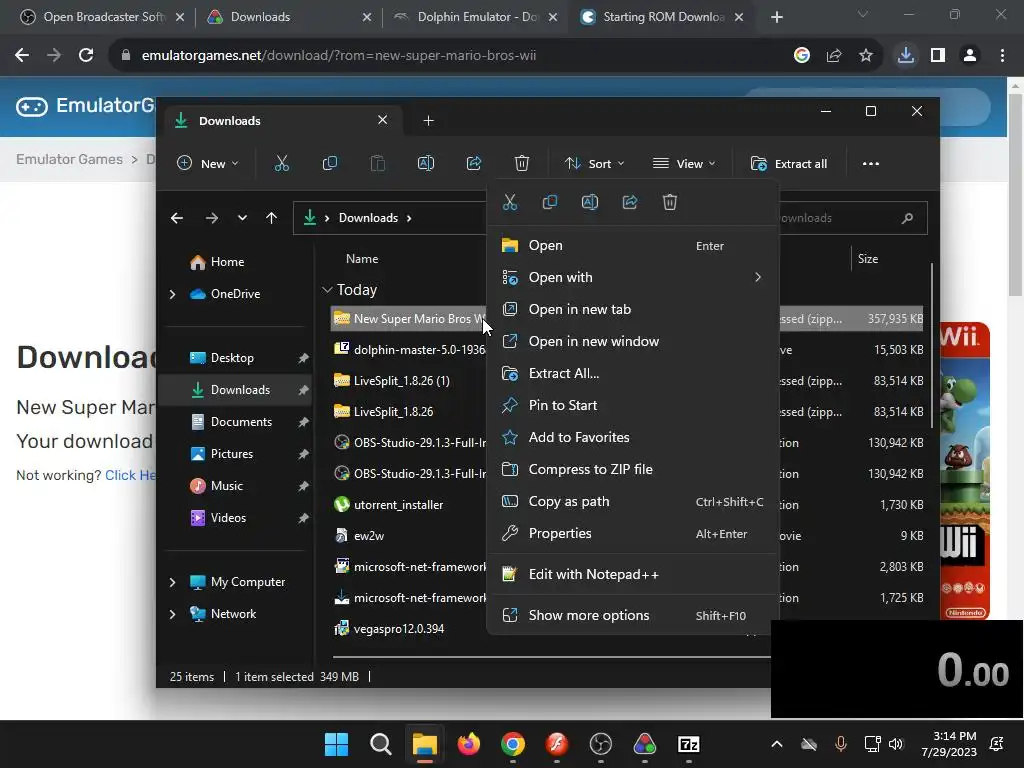Open View dropdown

[x=684, y=164]
